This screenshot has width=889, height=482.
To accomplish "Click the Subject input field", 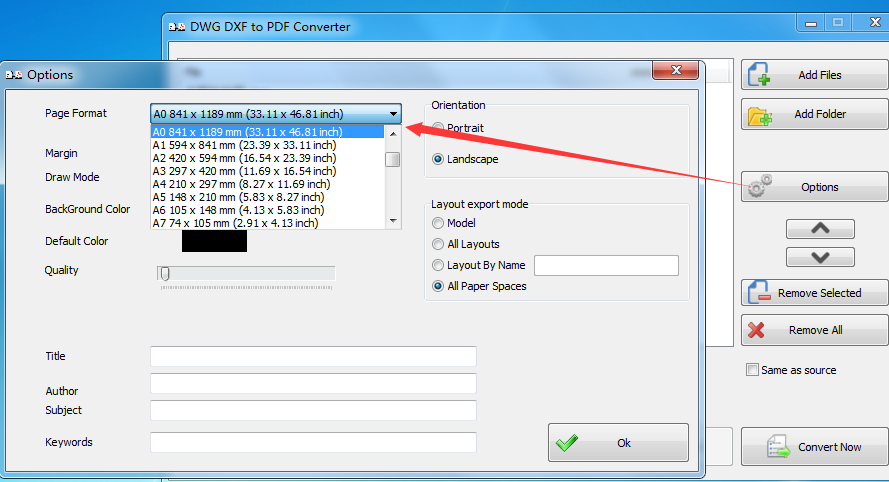I will click(313, 410).
